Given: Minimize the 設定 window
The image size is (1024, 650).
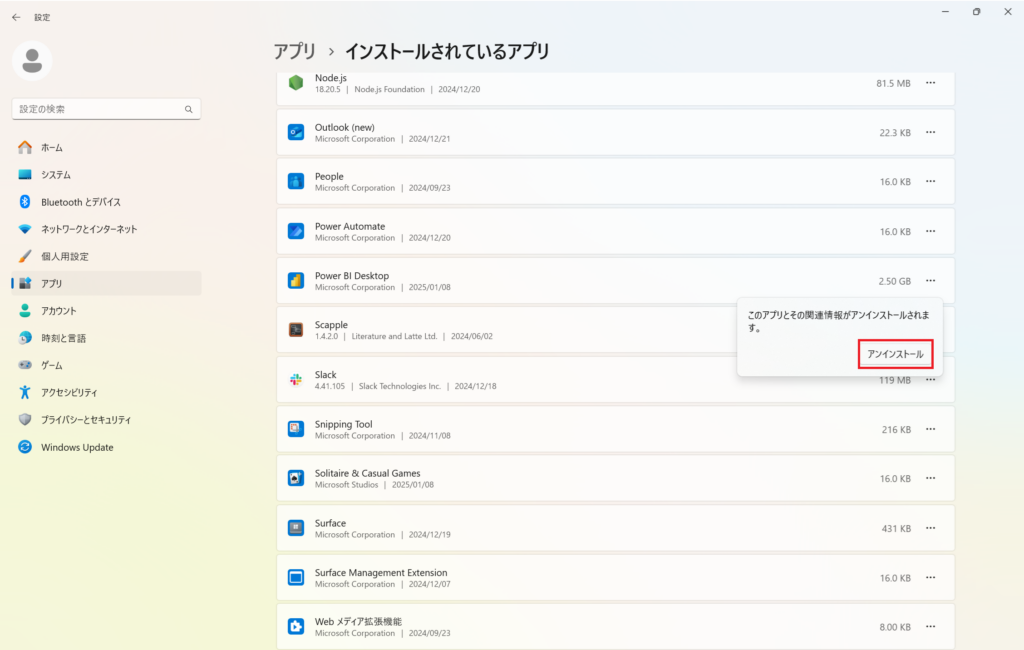Looking at the screenshot, I should point(945,12).
